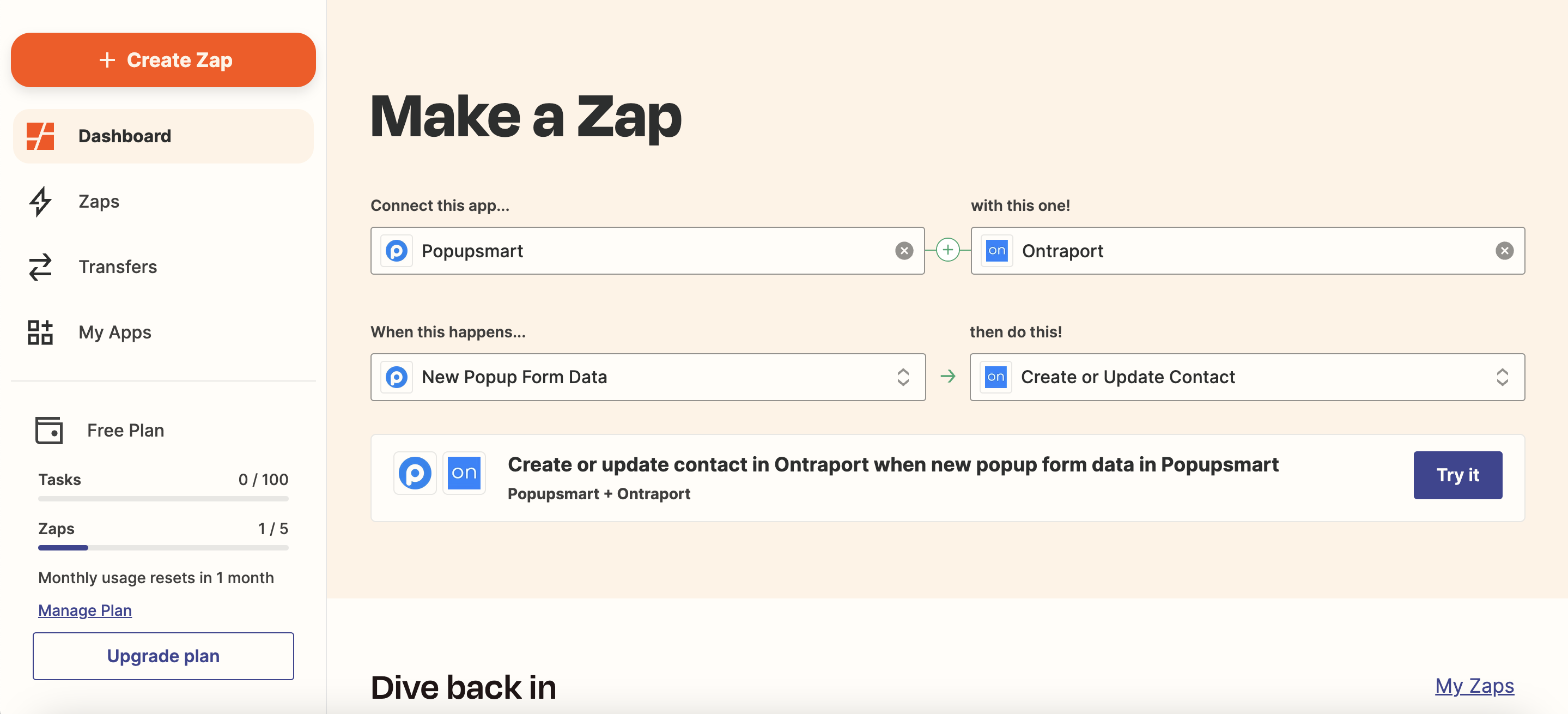The height and width of the screenshot is (714, 1568).
Task: Click the Popupsmart icon in the suggestion card
Action: (x=415, y=473)
